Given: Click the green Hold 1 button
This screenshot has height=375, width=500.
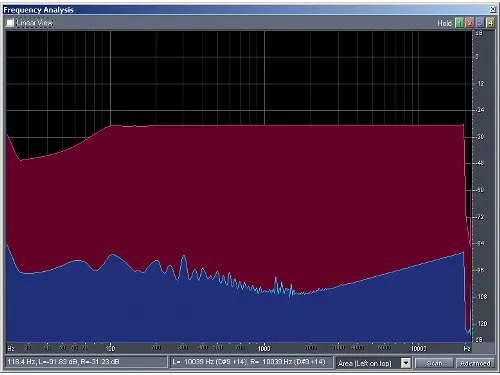Looking at the screenshot, I should pos(459,23).
